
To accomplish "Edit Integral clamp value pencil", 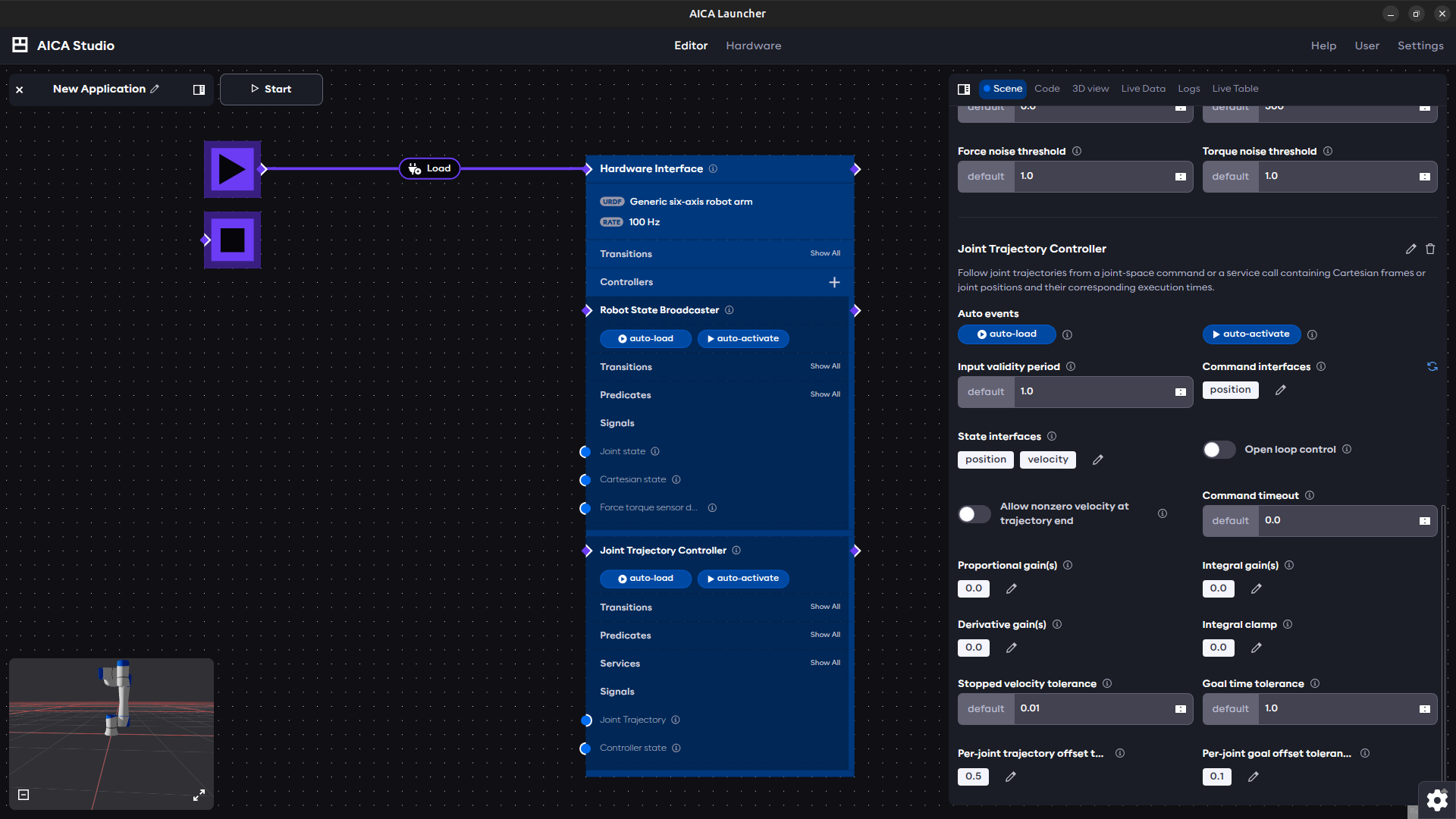I will click(x=1256, y=648).
